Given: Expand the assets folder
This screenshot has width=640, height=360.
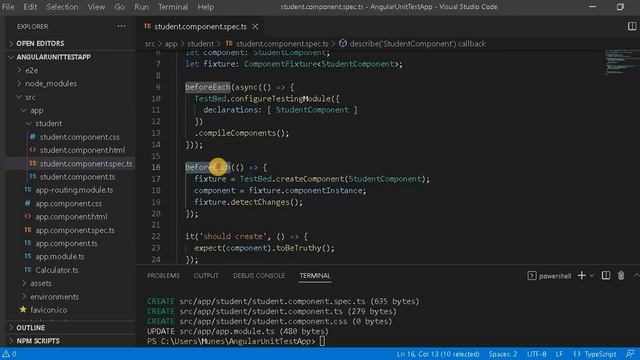Looking at the screenshot, I should (x=40, y=283).
